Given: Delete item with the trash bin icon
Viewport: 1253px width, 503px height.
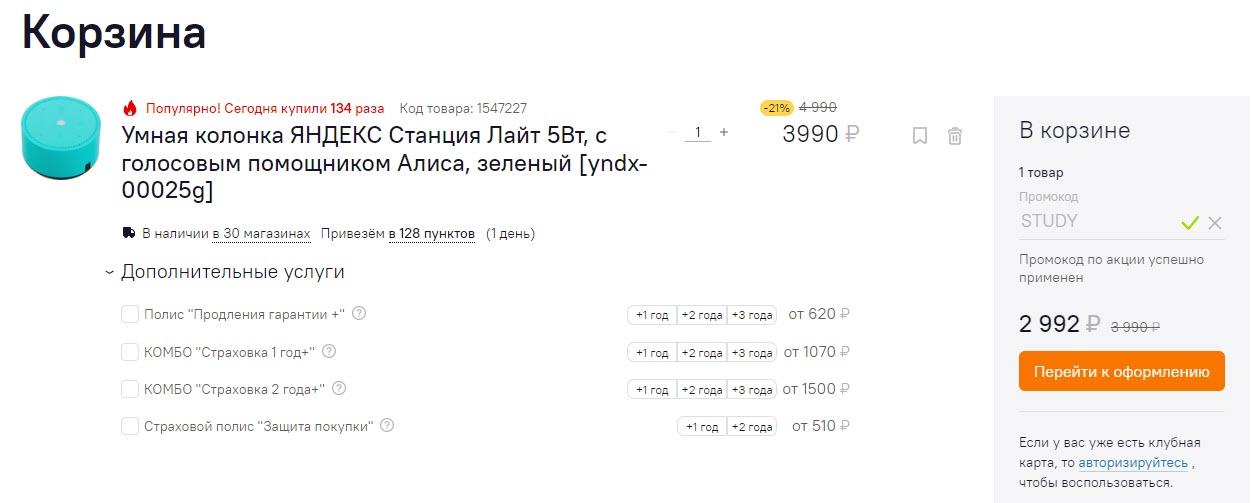Looking at the screenshot, I should (955, 136).
